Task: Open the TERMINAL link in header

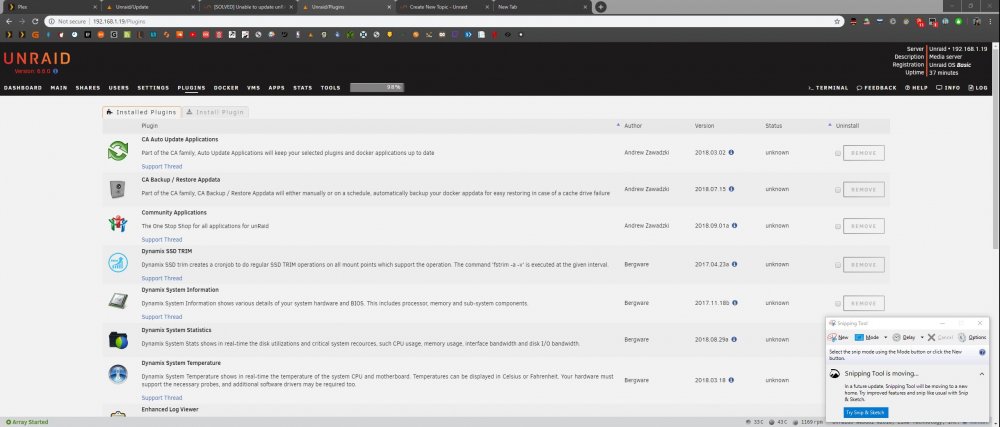Action: (x=828, y=88)
